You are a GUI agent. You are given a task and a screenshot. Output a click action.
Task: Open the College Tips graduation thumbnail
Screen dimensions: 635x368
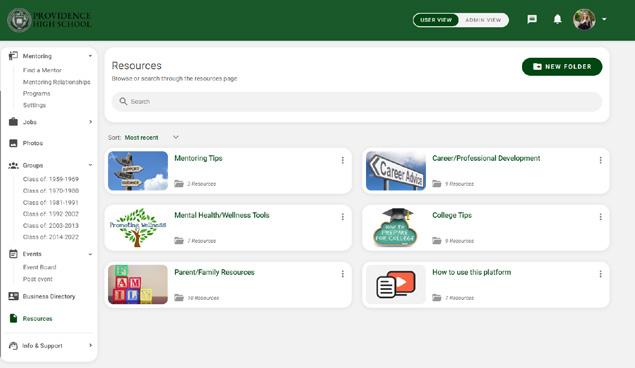(x=396, y=228)
